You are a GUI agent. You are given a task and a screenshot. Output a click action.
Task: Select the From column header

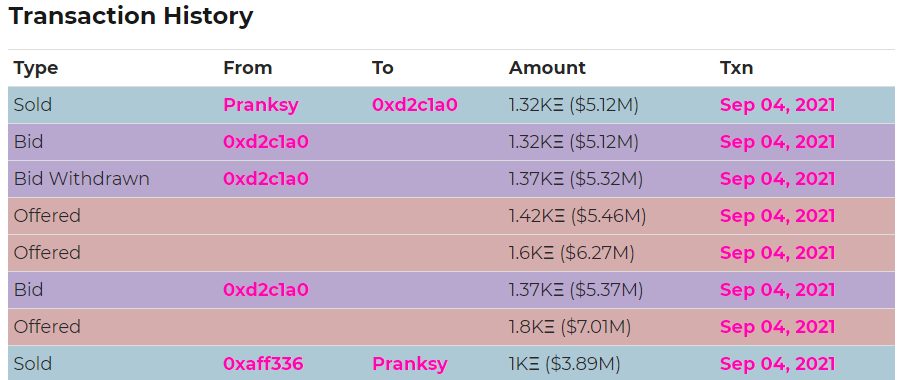(x=247, y=68)
